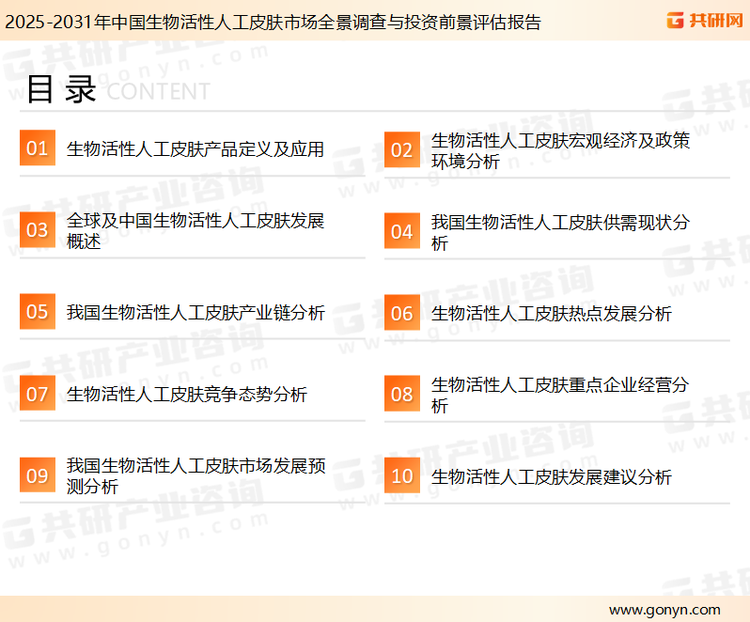Click the orange 03 number badge
Image resolution: width=750 pixels, height=622 pixels.
pos(37,230)
